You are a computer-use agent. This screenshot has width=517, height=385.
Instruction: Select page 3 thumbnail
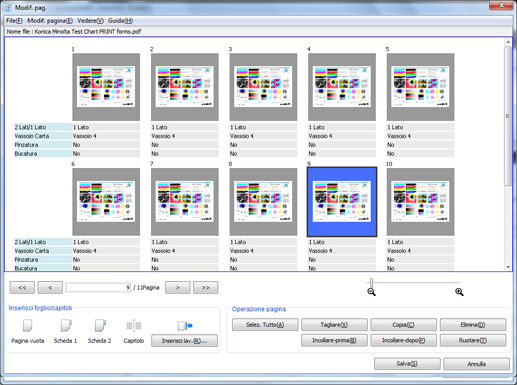(x=263, y=87)
